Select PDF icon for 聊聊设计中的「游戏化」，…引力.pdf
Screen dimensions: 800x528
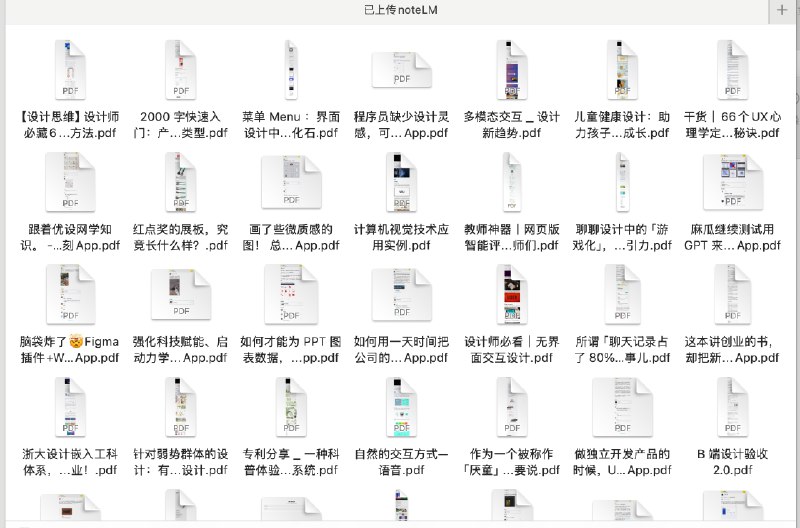click(622, 182)
